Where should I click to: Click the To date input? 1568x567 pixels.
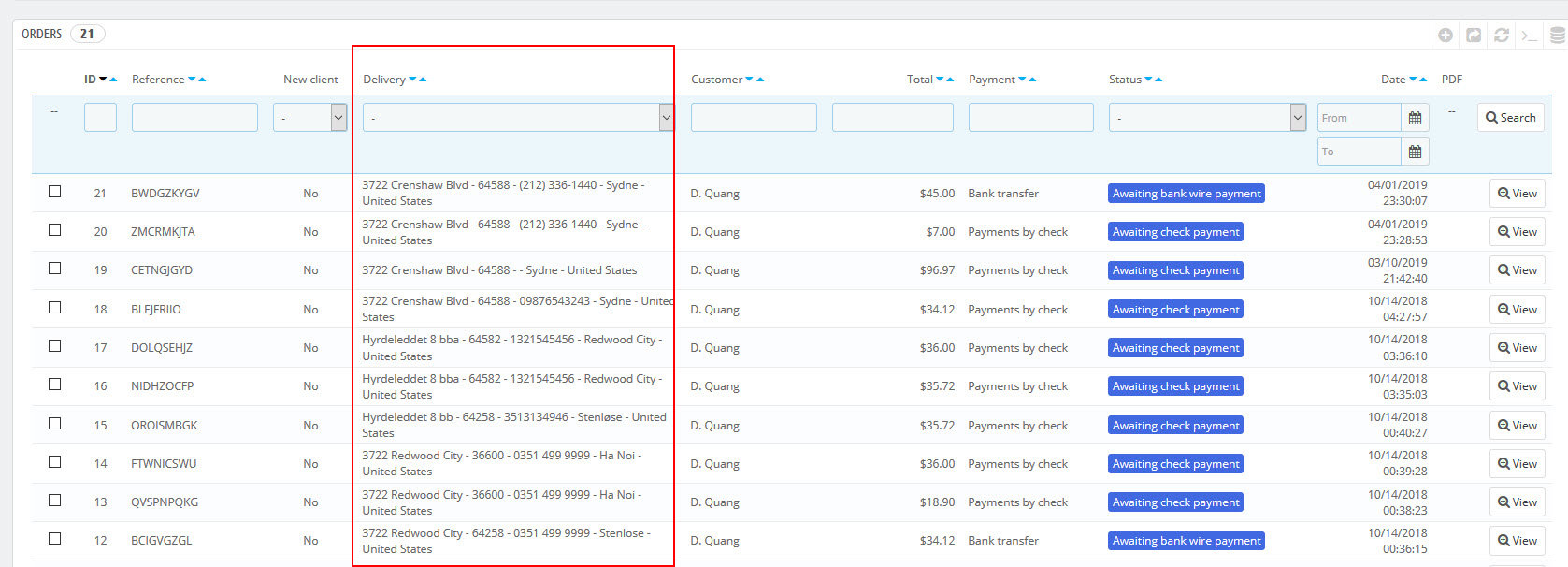tap(1359, 152)
